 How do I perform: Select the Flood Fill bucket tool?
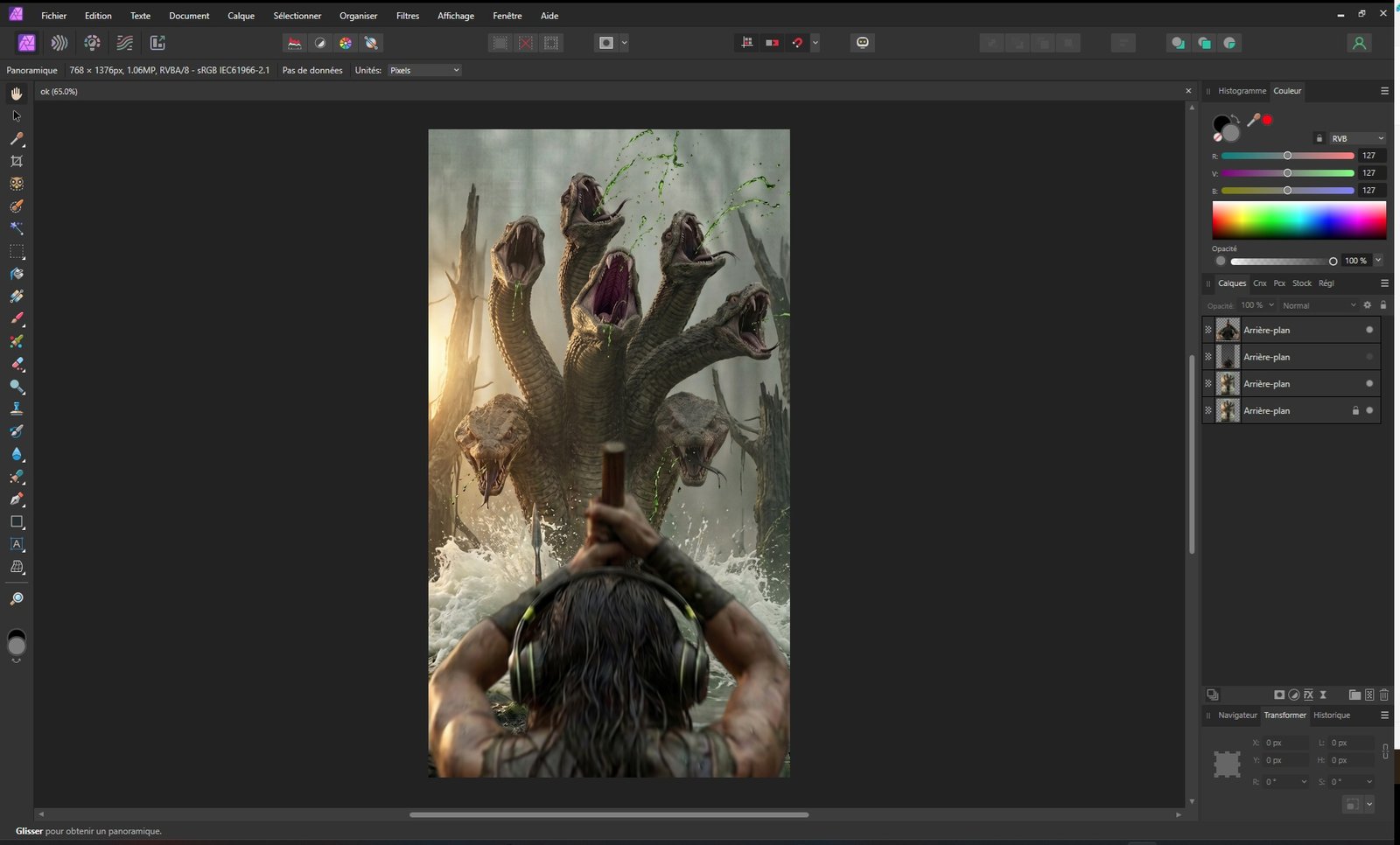pos(17,274)
